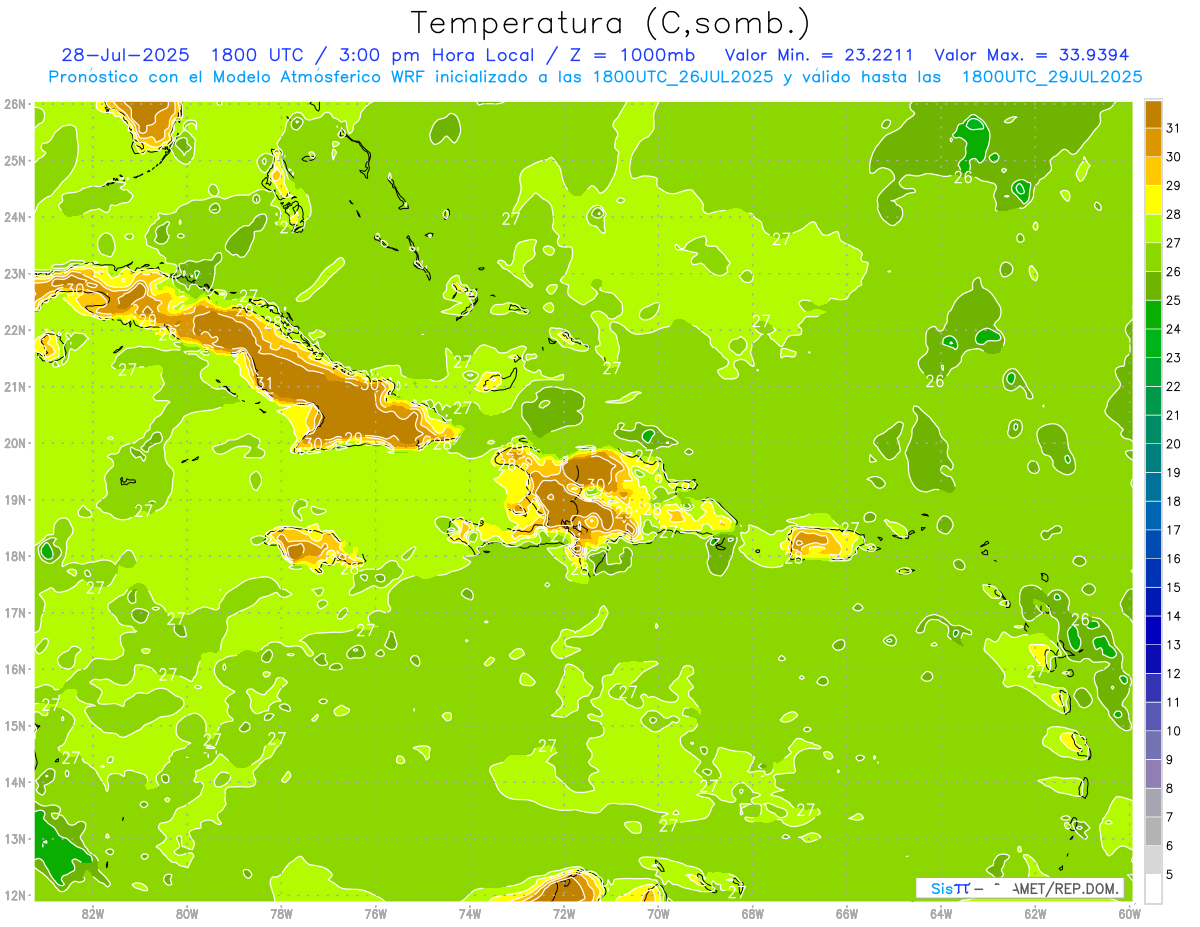Viewport: 1200px width, 927px height.
Task: Click the 24N latitude axis label
Action: coord(15,217)
